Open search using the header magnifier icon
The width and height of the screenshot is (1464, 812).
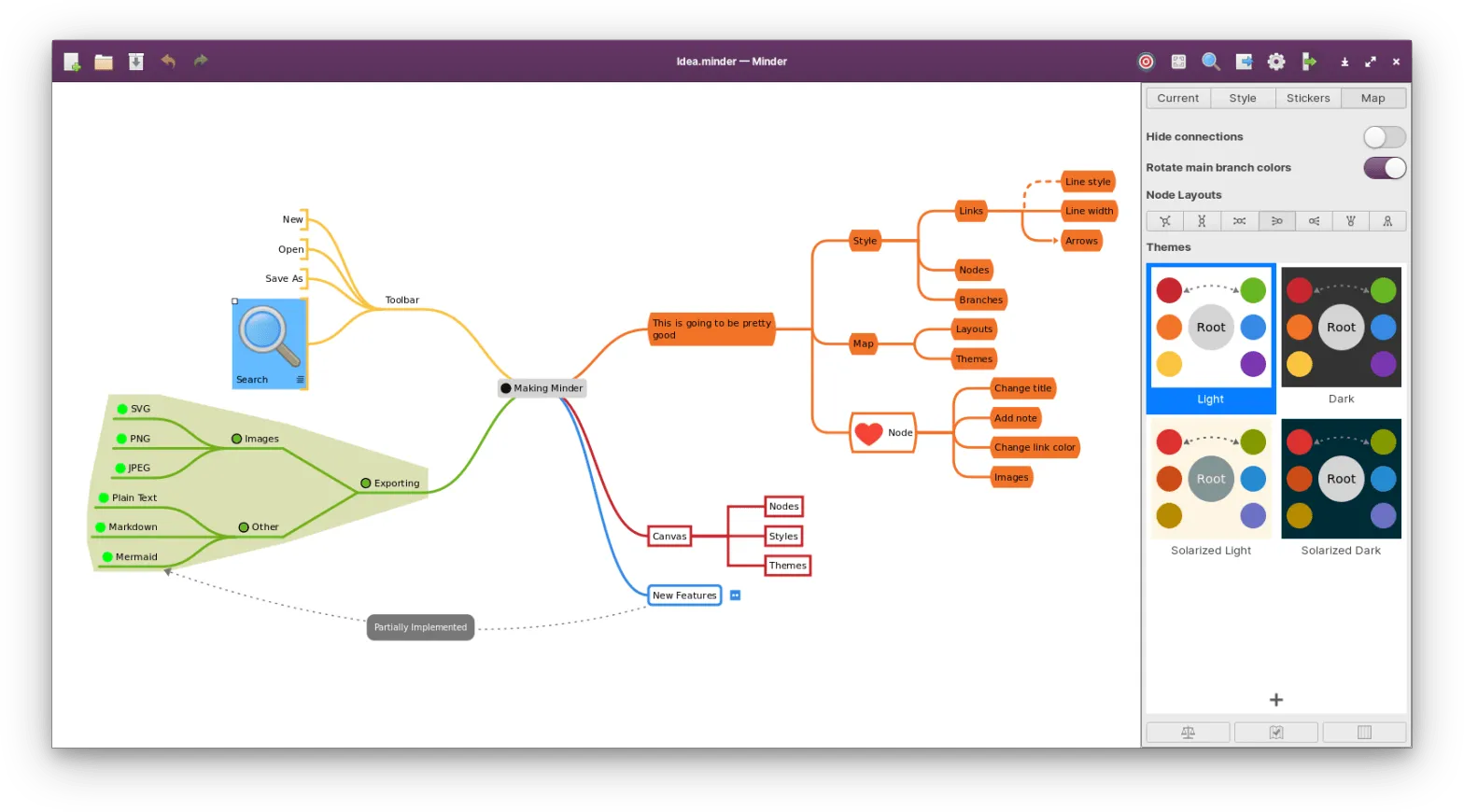pos(1211,62)
